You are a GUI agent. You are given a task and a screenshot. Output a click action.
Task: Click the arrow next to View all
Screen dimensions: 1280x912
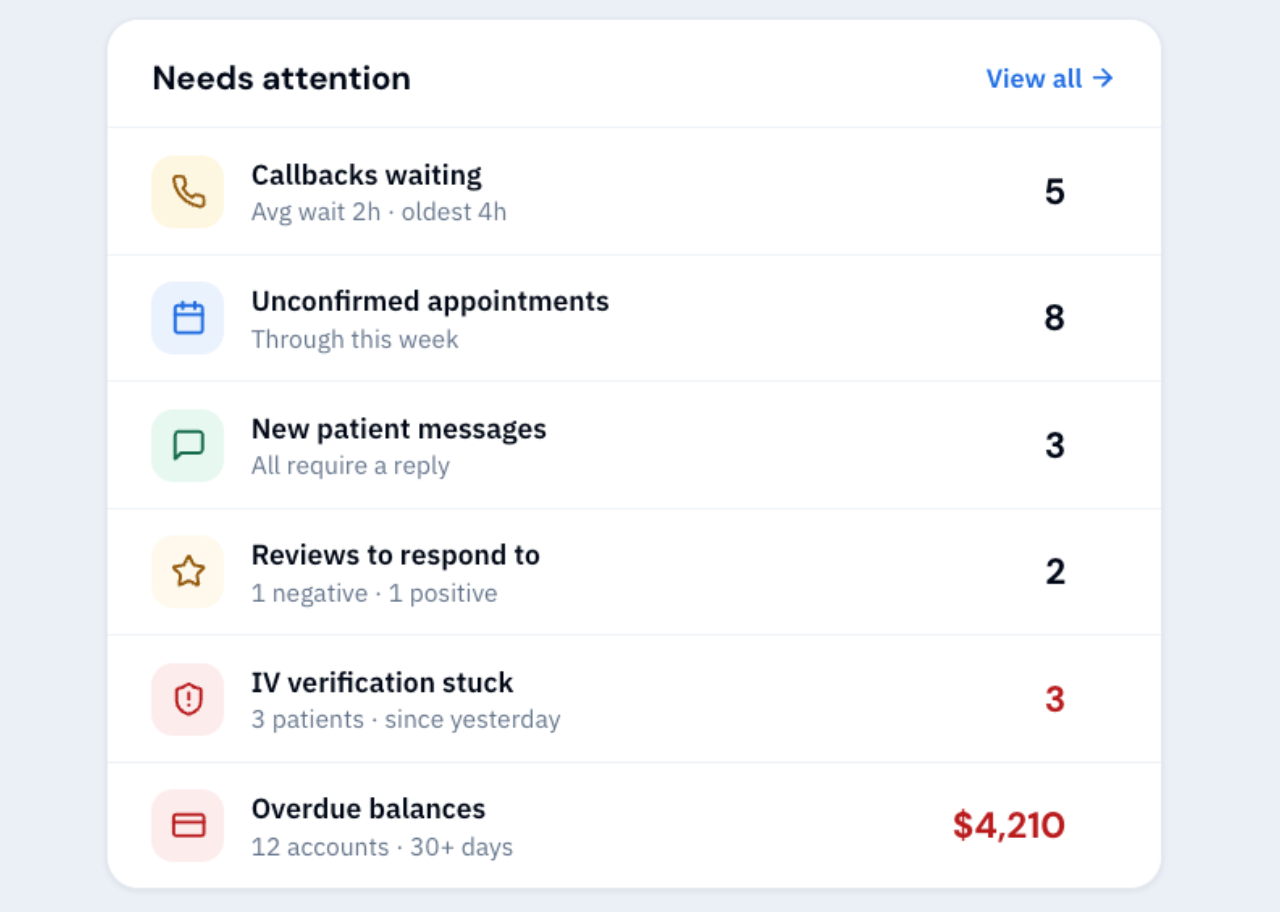[x=1102, y=78]
